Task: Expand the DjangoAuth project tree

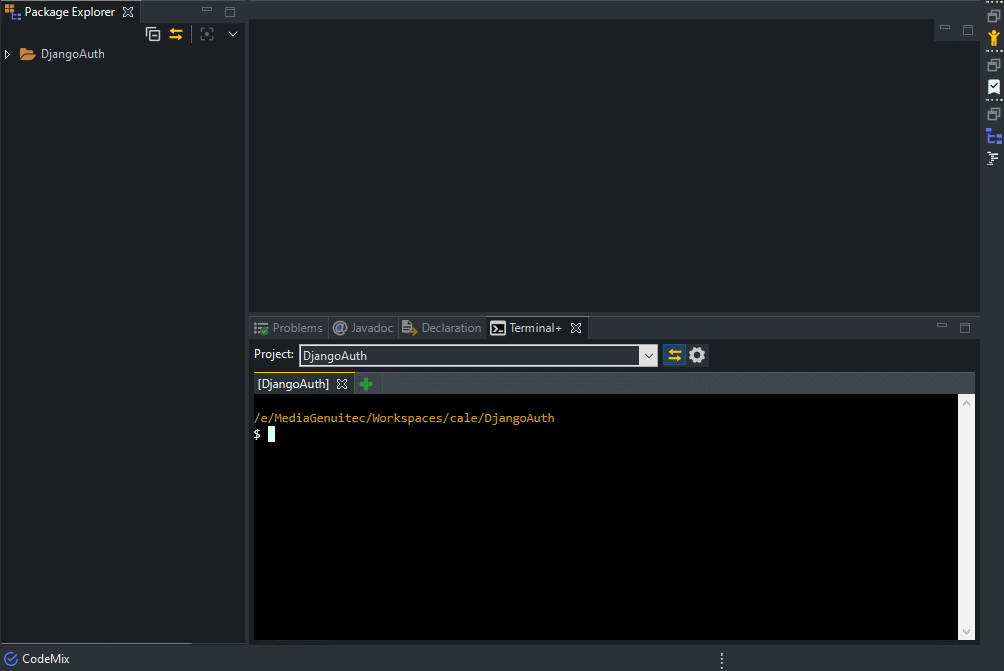Action: (8, 55)
